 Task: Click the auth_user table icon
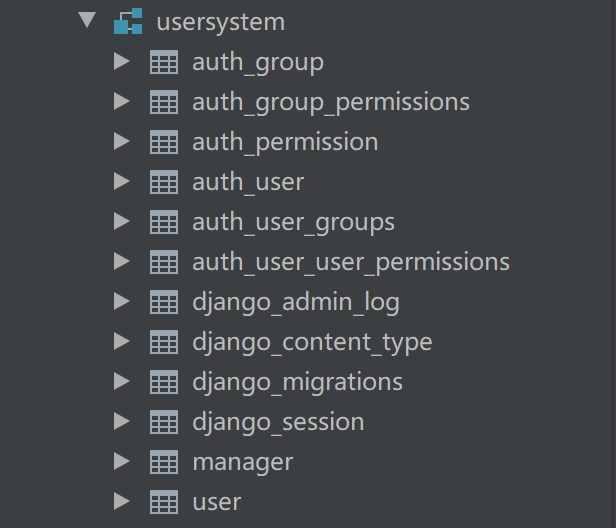[x=164, y=182]
